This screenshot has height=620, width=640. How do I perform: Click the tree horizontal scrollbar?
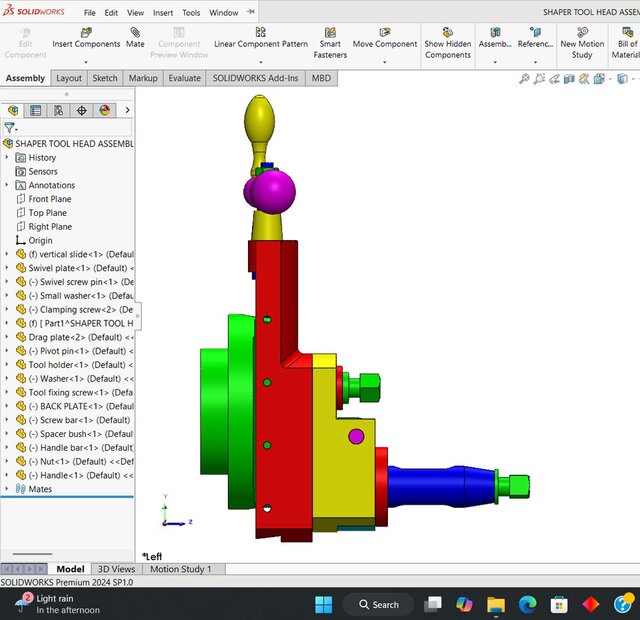tap(32, 554)
